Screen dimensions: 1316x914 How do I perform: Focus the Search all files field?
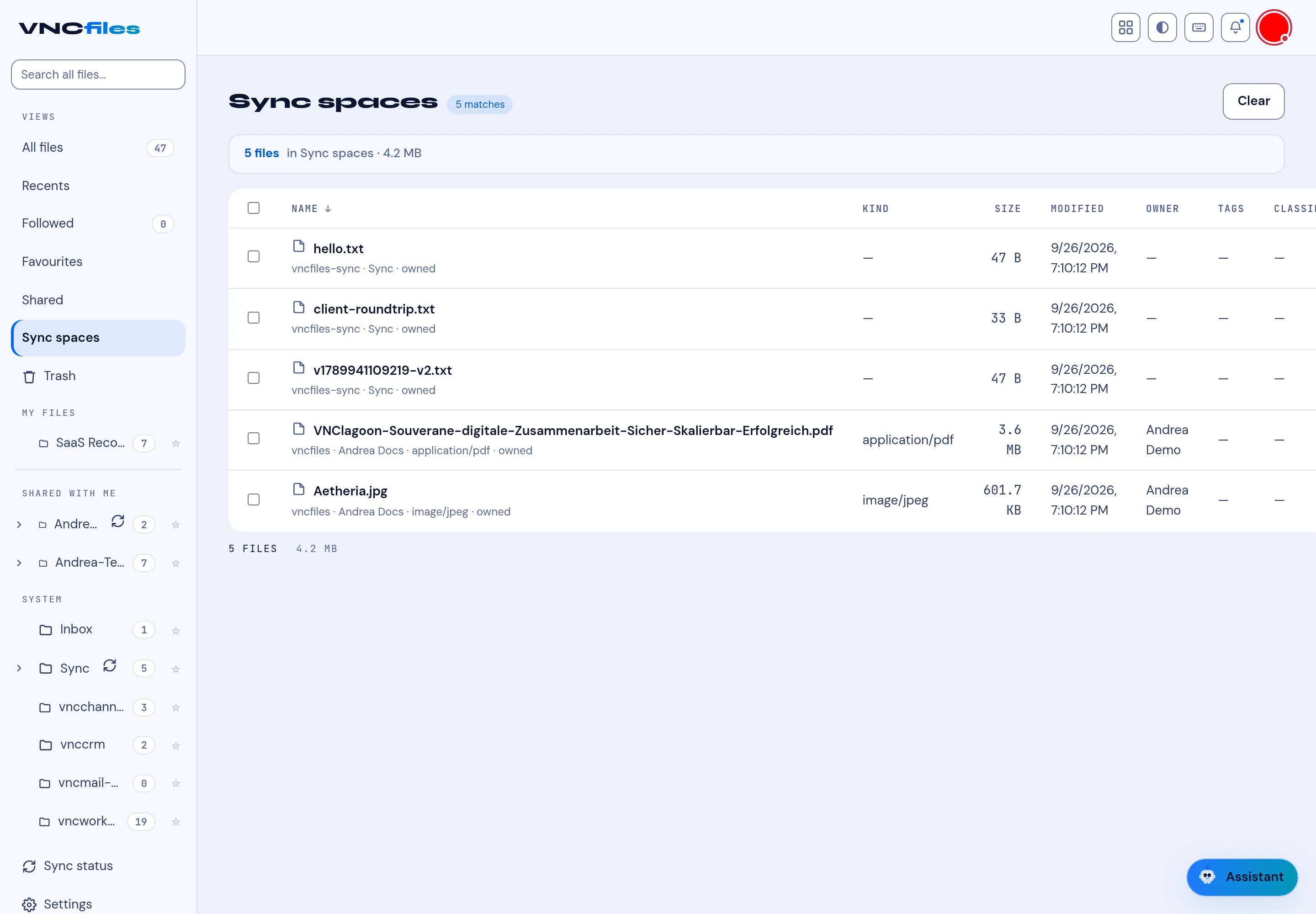[98, 74]
